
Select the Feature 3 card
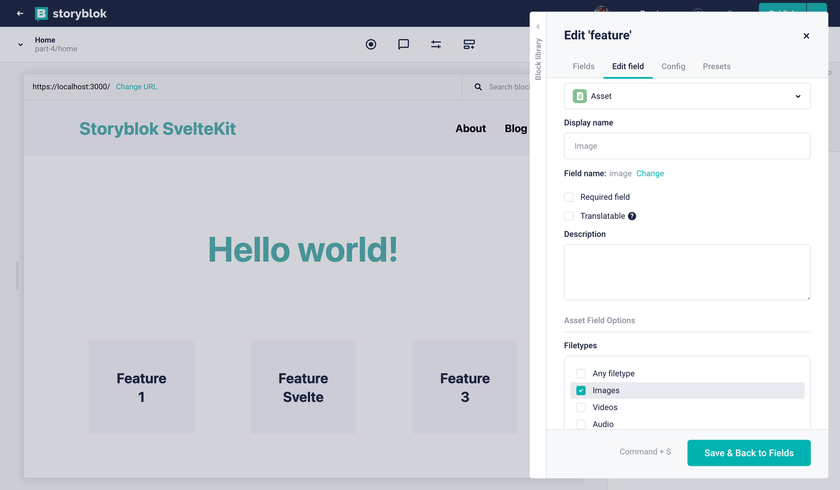[464, 387]
